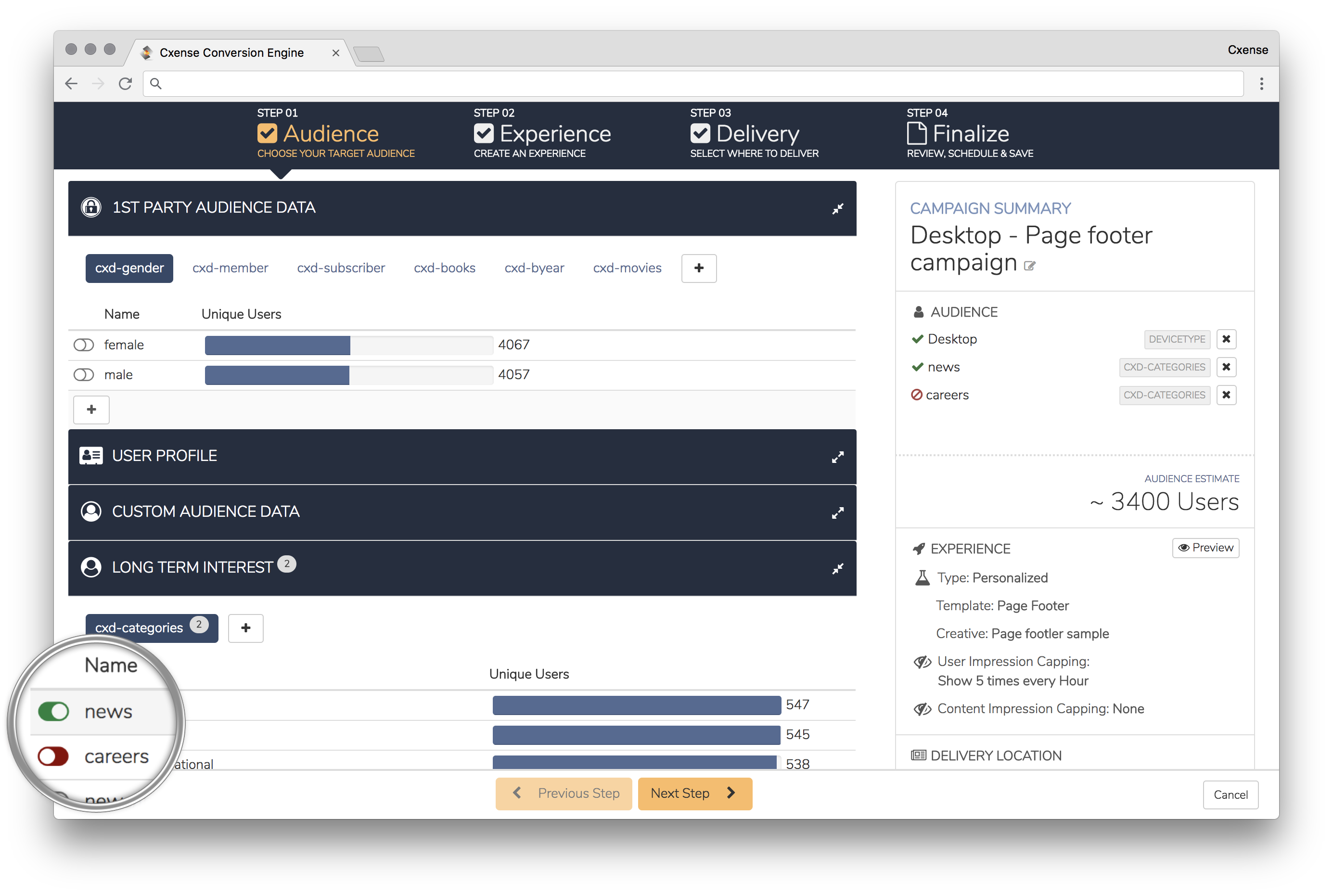Click the Experience rocket icon
The image size is (1333, 896).
coord(918,549)
